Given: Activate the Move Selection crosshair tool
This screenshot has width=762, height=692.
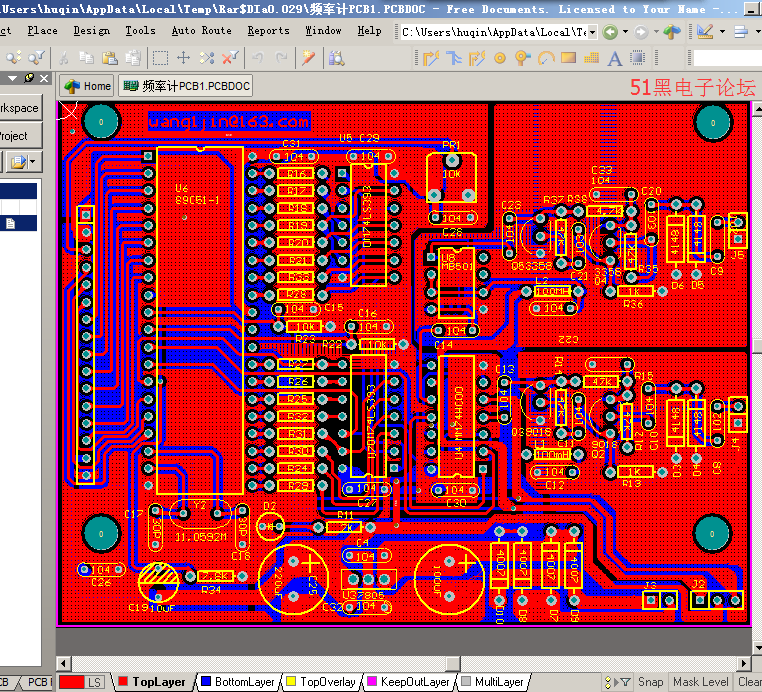Looking at the screenshot, I should (x=183, y=58).
